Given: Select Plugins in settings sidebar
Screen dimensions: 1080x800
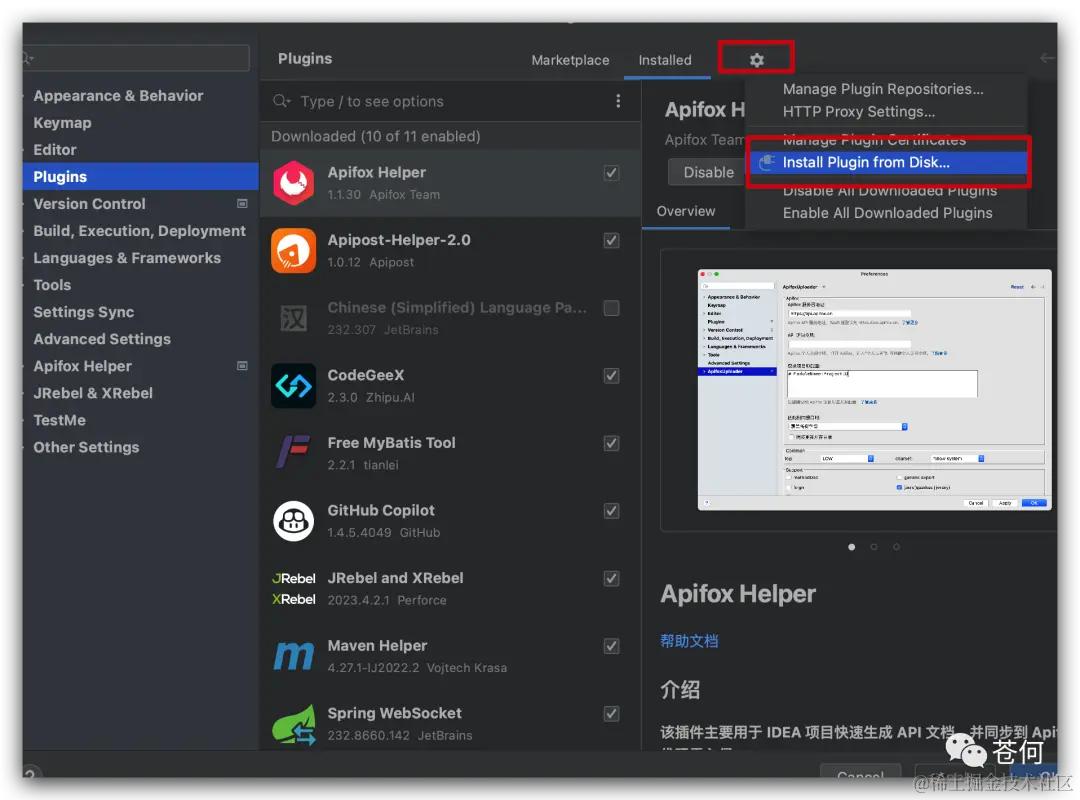Looking at the screenshot, I should pyautogui.click(x=141, y=176).
